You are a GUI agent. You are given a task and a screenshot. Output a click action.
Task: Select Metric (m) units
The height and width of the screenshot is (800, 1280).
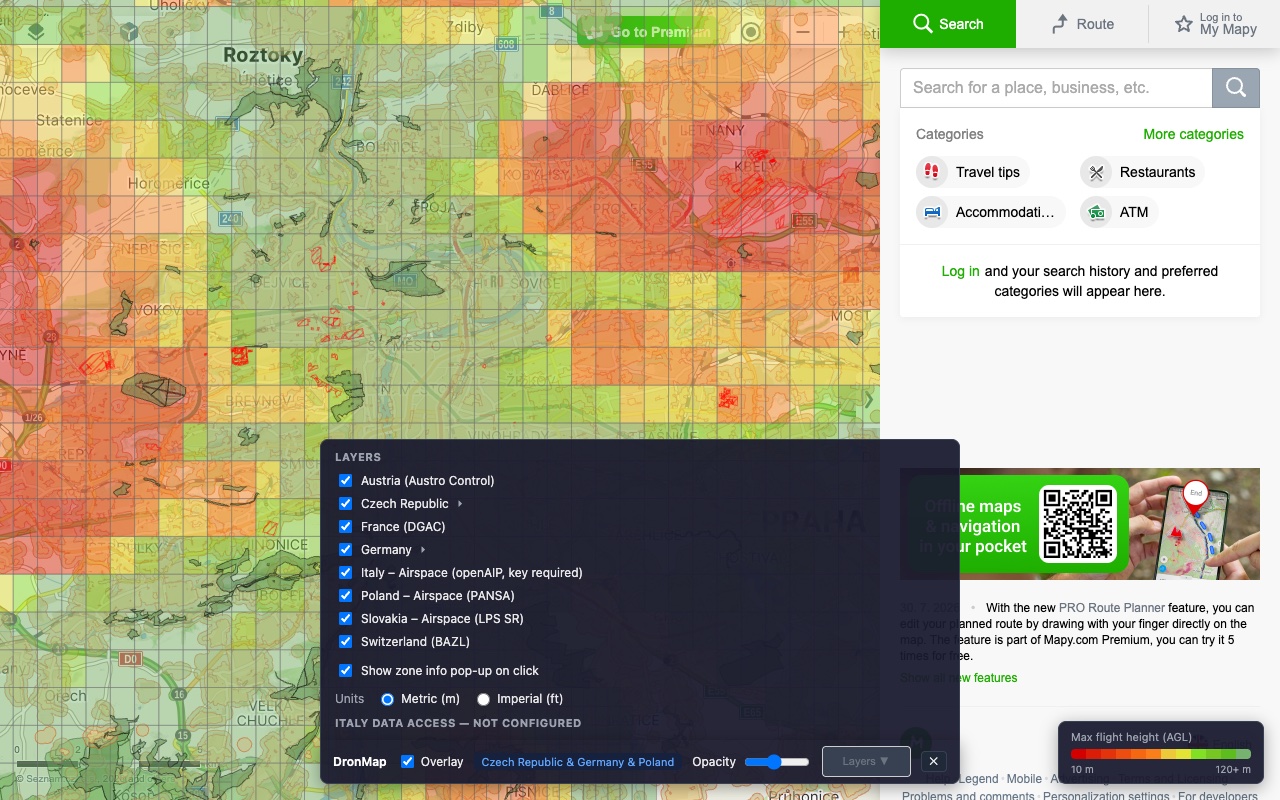point(388,699)
